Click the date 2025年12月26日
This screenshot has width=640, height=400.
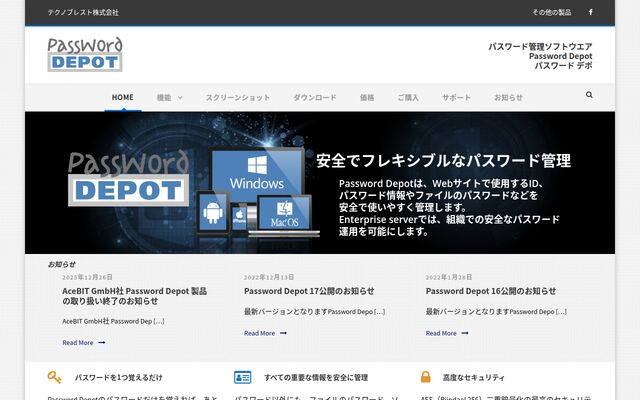(87, 277)
